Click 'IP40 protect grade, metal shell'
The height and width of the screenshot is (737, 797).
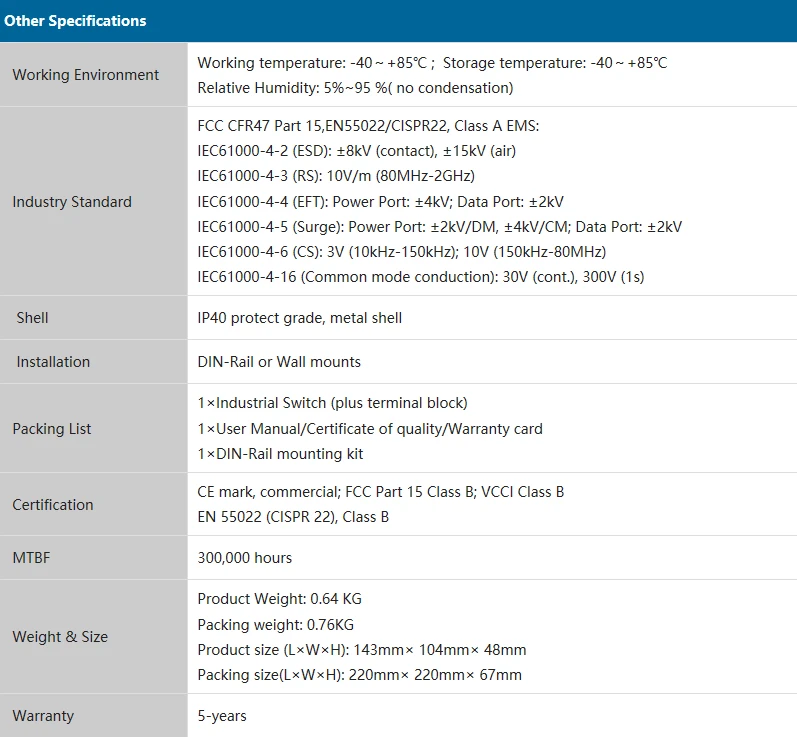299,318
